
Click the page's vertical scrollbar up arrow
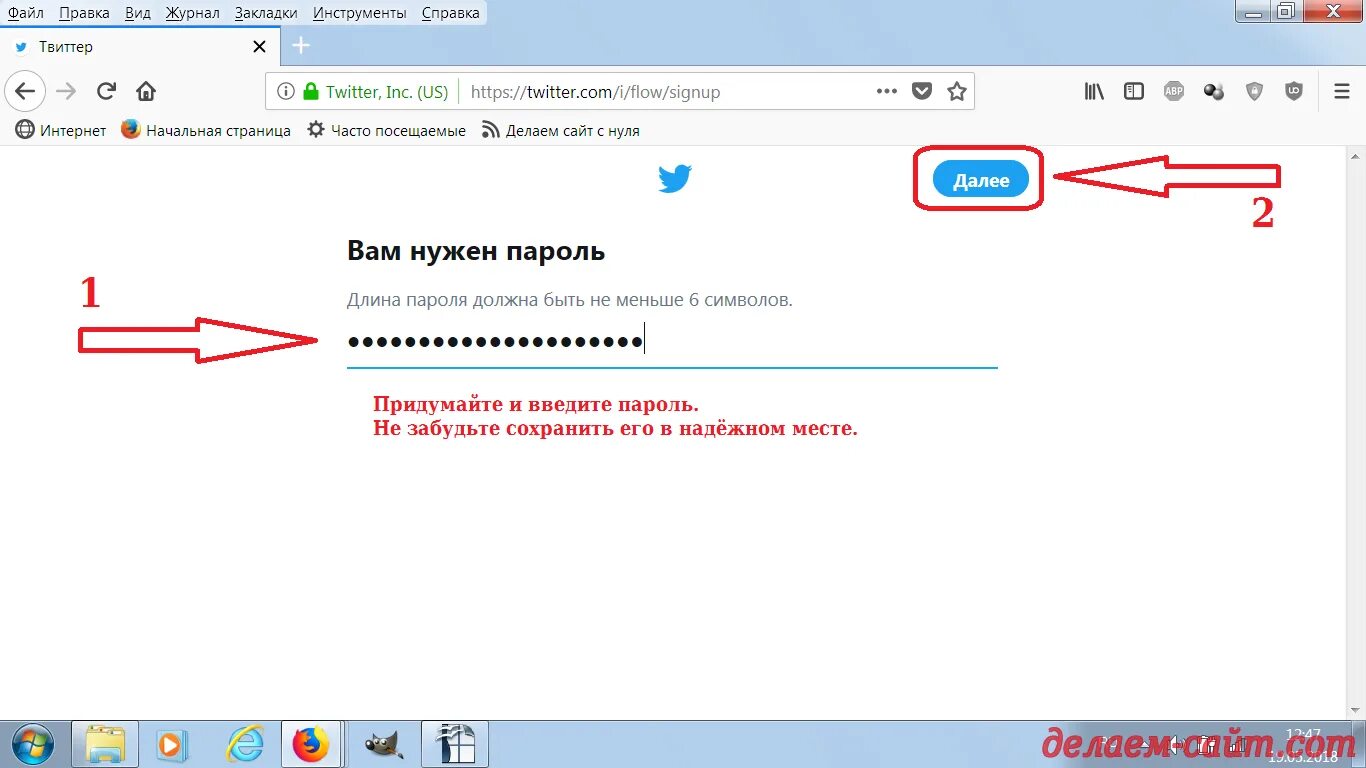1357,156
